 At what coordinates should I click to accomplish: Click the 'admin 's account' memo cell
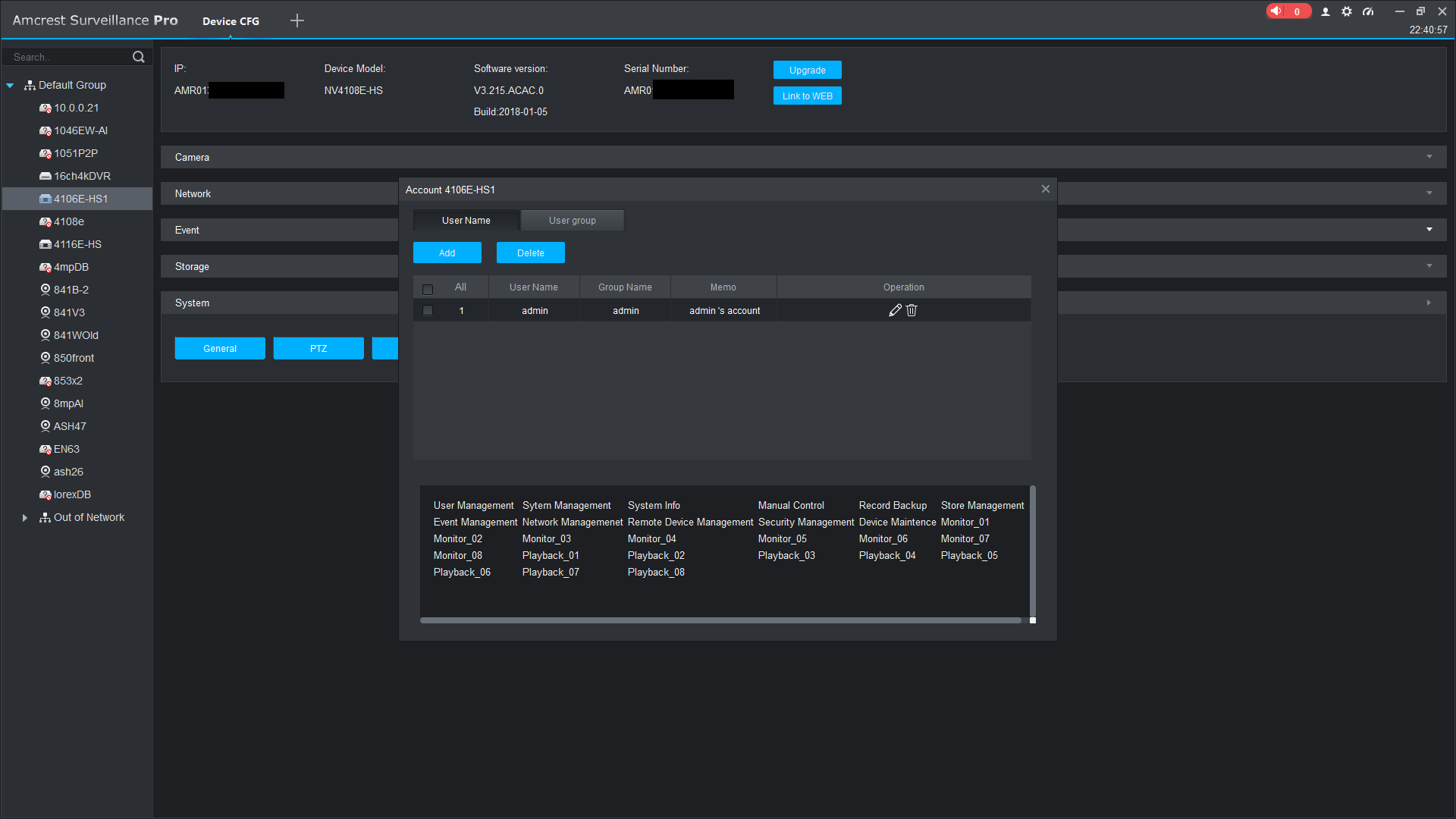724,311
